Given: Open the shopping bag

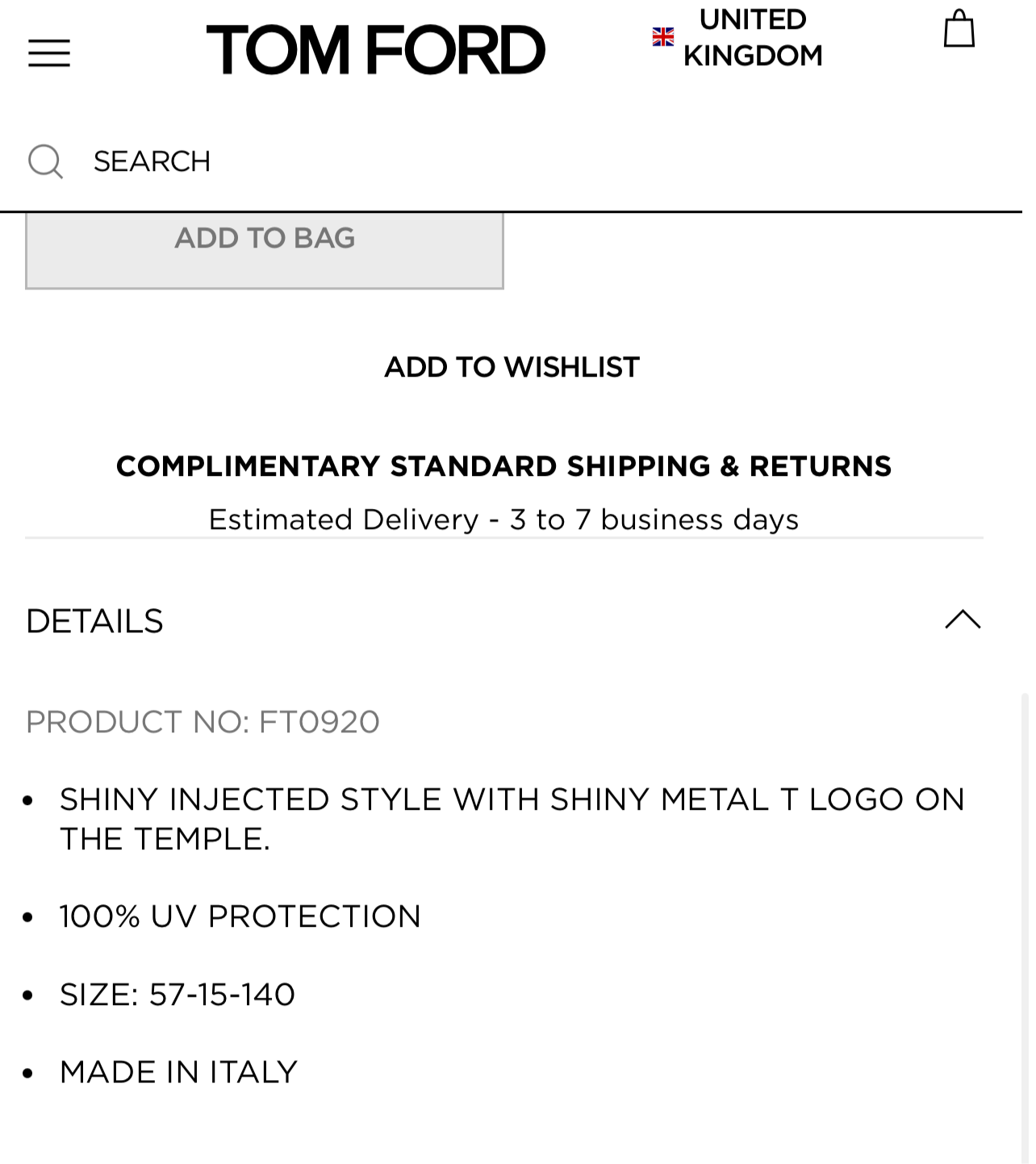Looking at the screenshot, I should (x=959, y=29).
